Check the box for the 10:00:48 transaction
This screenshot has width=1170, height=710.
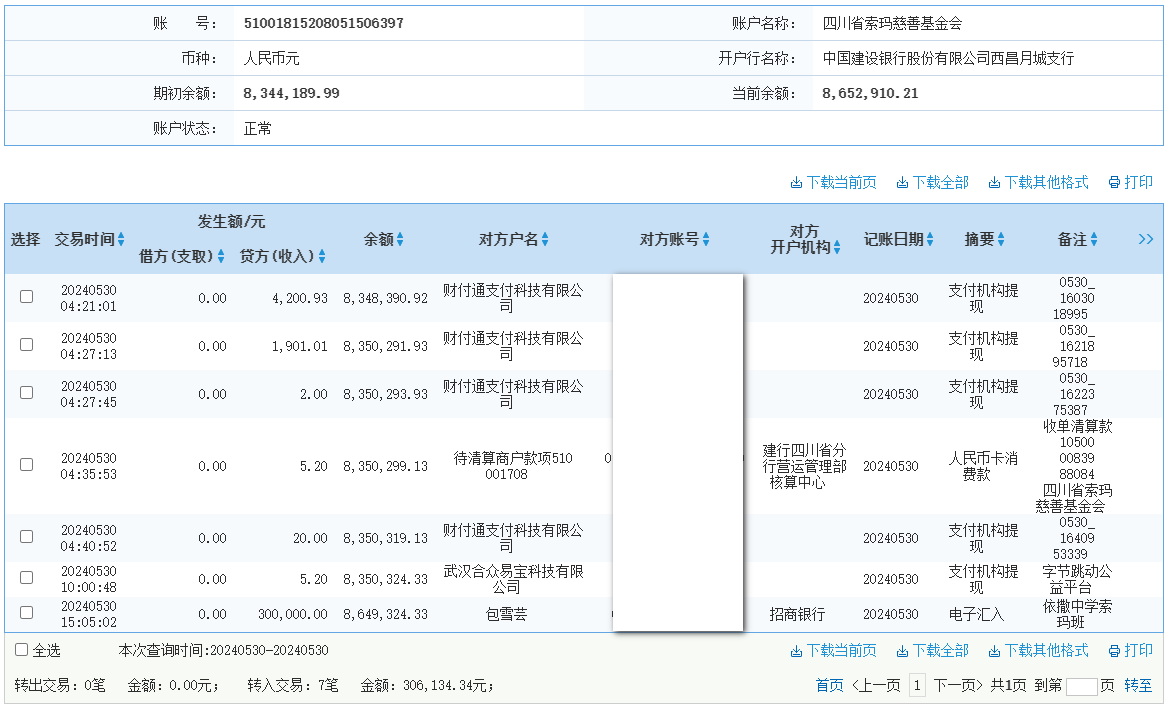[26, 577]
